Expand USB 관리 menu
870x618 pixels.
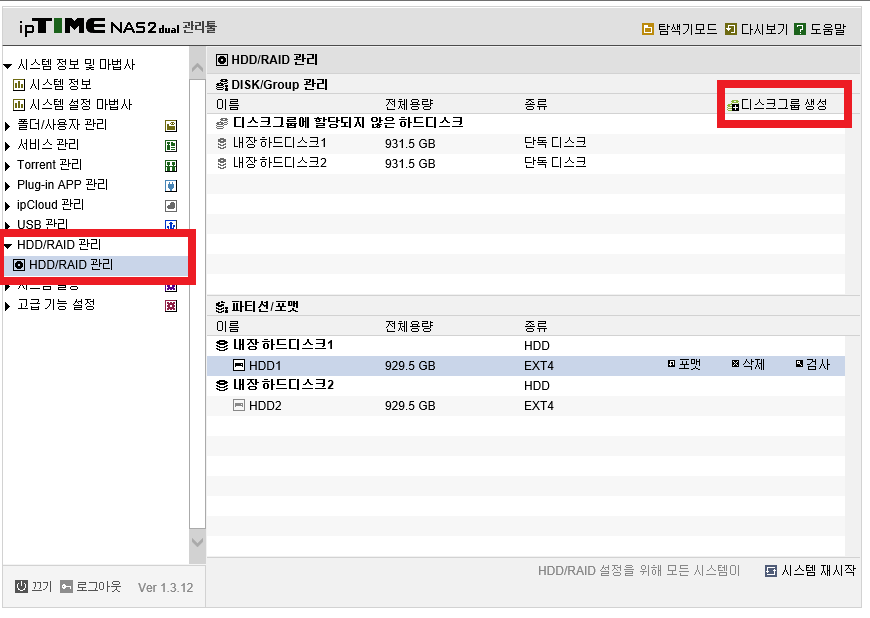pyautogui.click(x=7, y=225)
